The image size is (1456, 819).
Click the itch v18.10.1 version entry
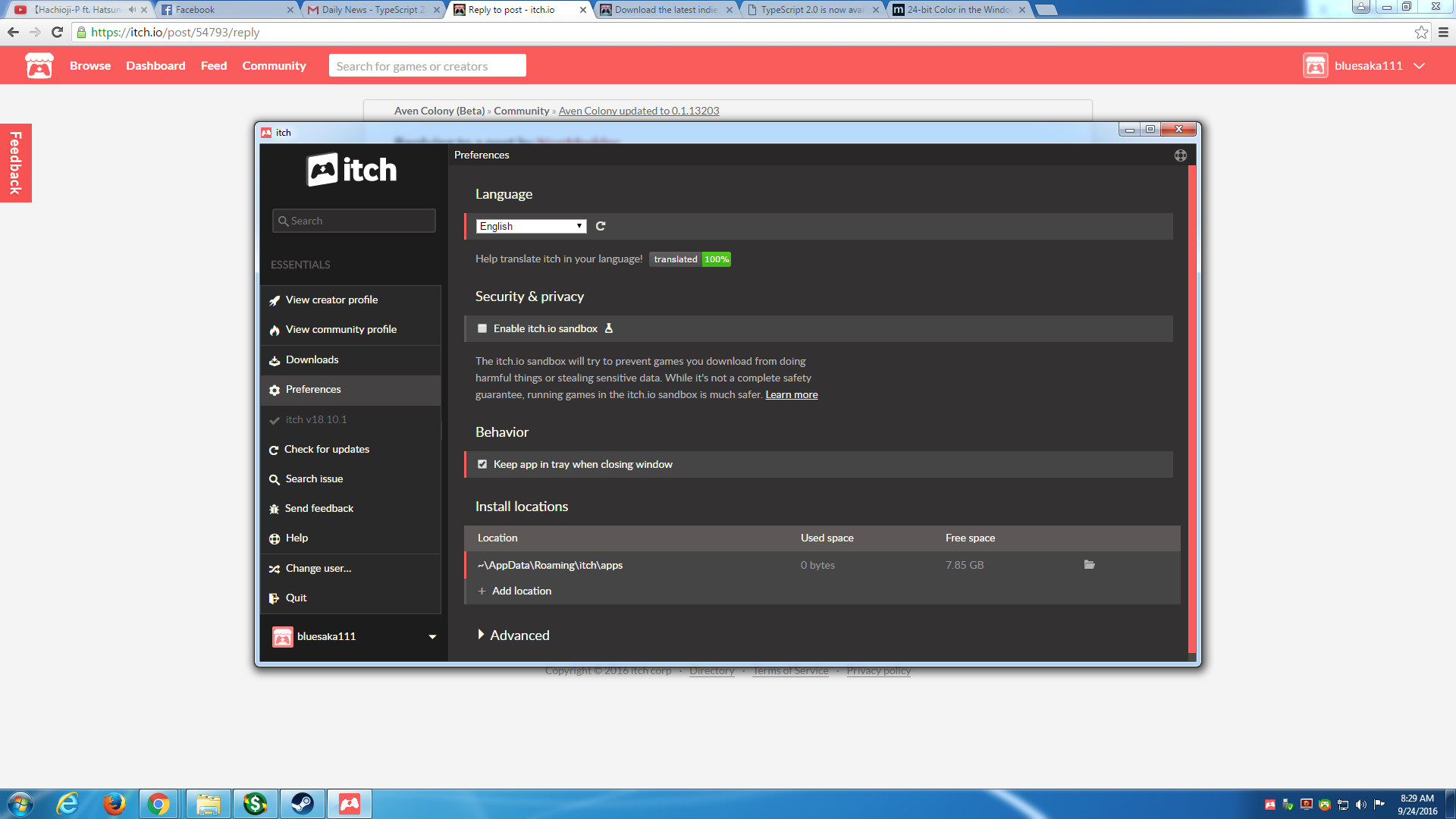point(351,420)
